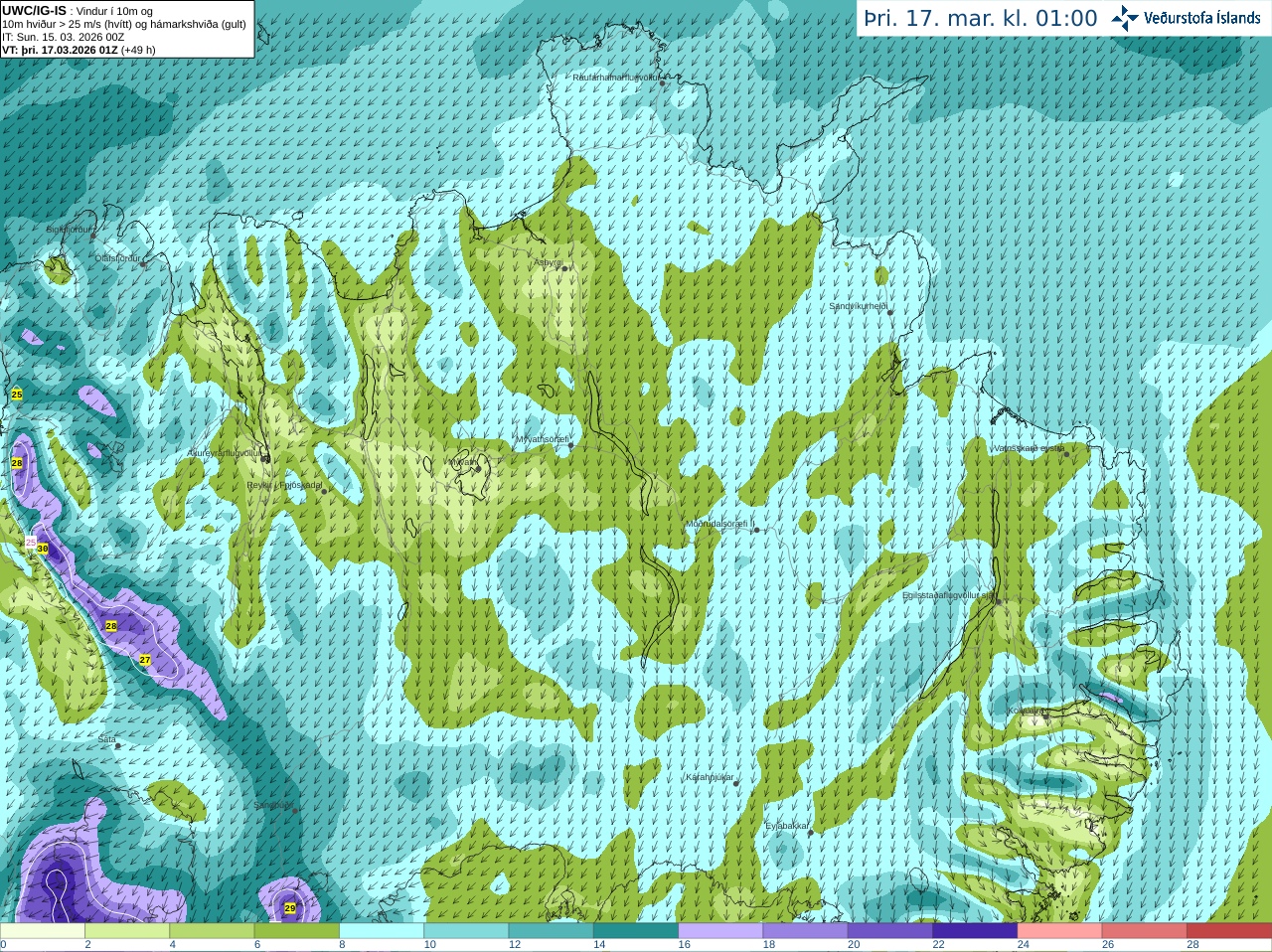Click the 22–24 m/s dark indigo legend swatch

[x=975, y=931]
